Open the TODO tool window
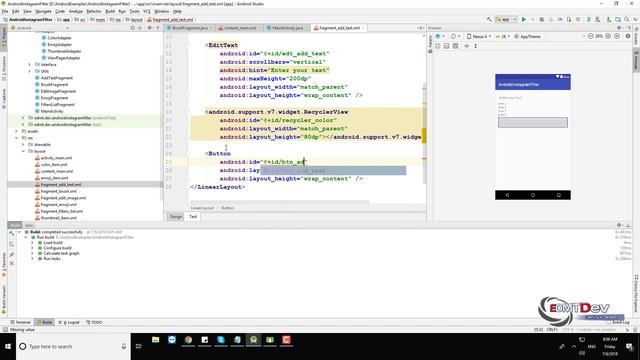Viewport: 640px width, 360px height. (94, 322)
